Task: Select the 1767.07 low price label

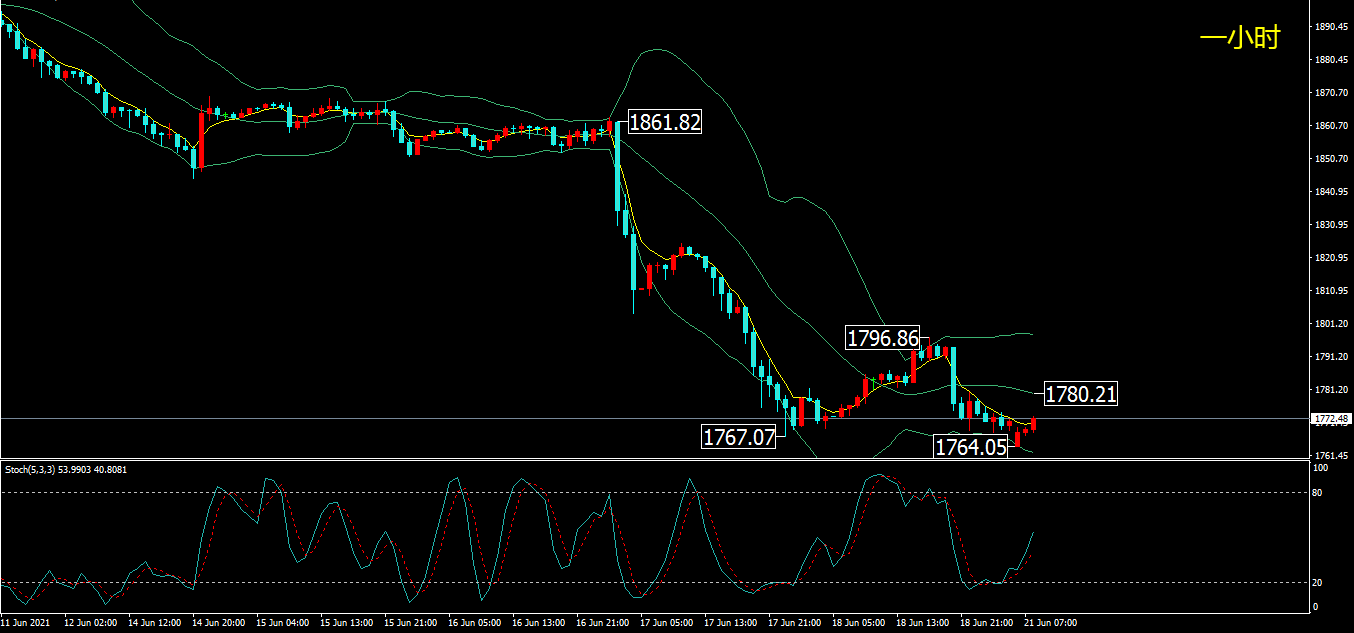Action: [x=739, y=437]
